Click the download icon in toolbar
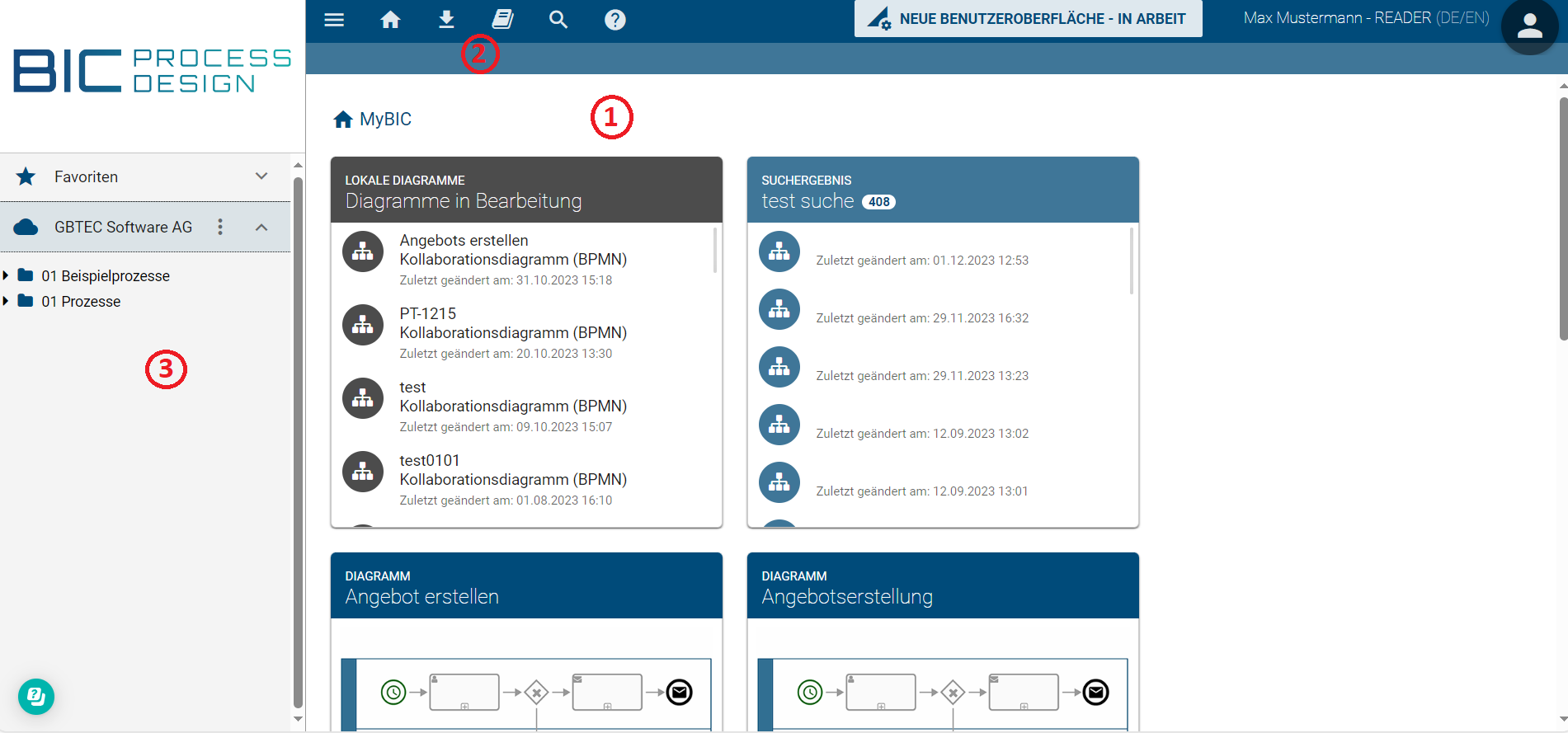Viewport: 1568px width, 733px height. (x=446, y=20)
